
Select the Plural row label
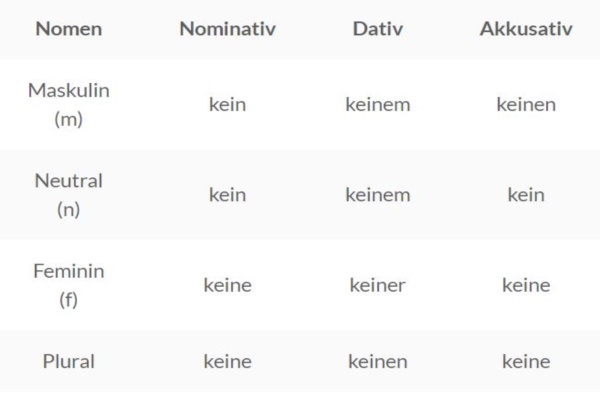68,361
